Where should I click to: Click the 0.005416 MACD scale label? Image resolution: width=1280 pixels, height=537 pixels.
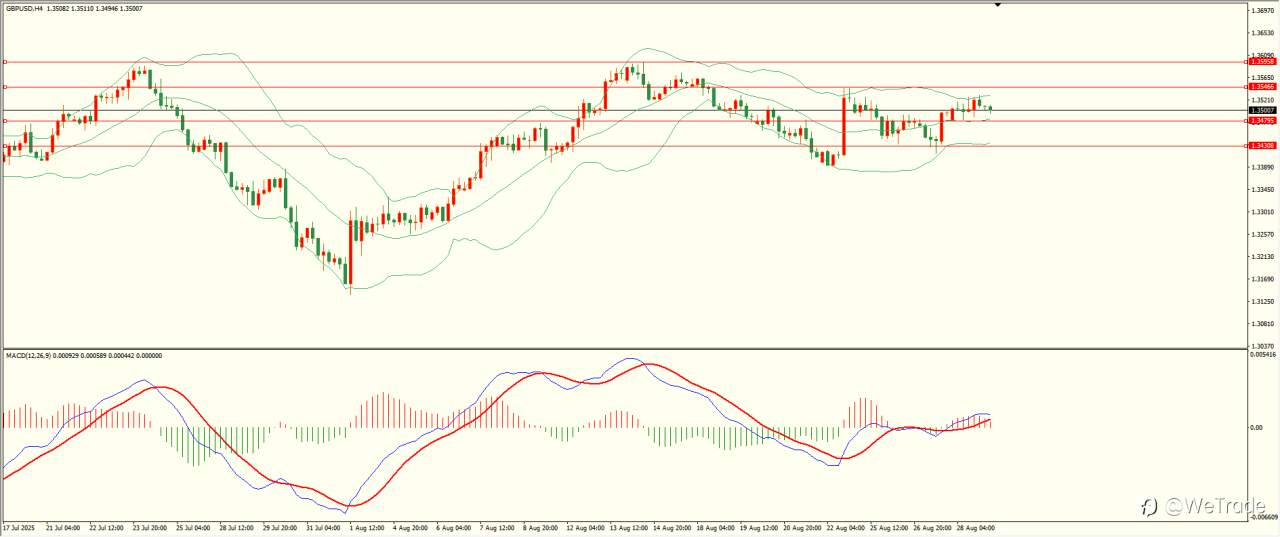(1263, 354)
